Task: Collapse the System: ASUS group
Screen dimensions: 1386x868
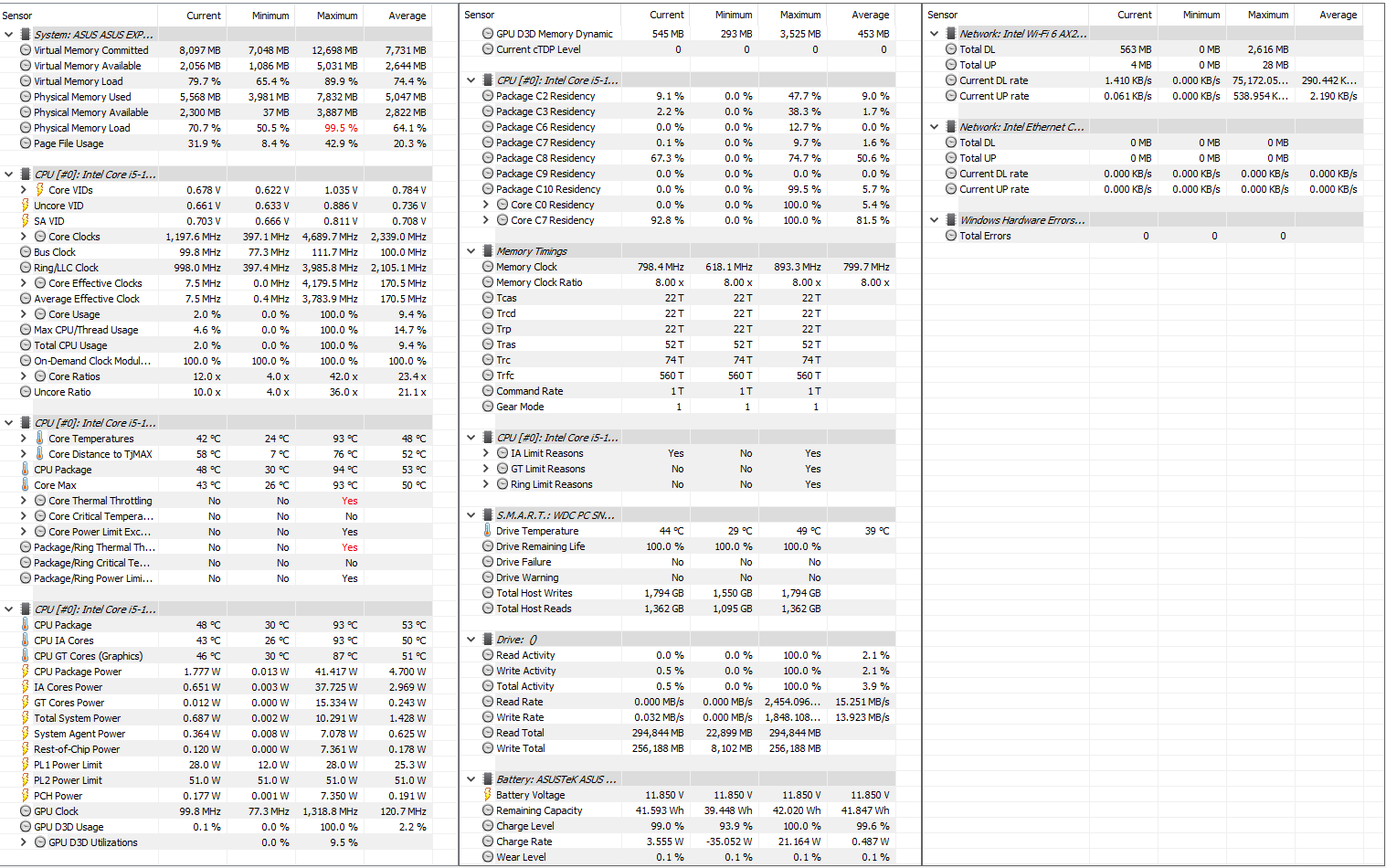Action: pos(9,35)
